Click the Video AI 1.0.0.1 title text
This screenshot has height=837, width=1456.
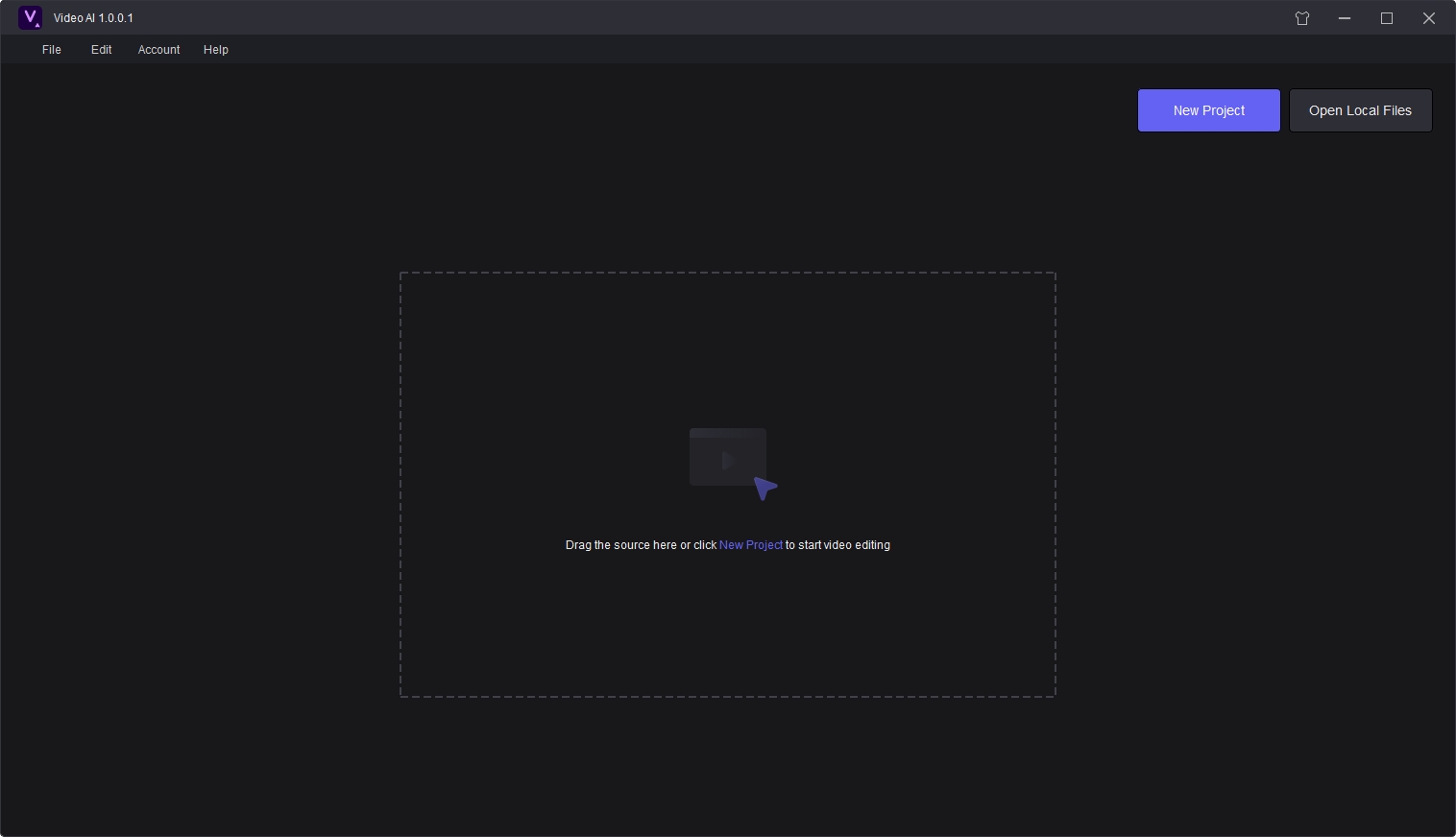(94, 17)
